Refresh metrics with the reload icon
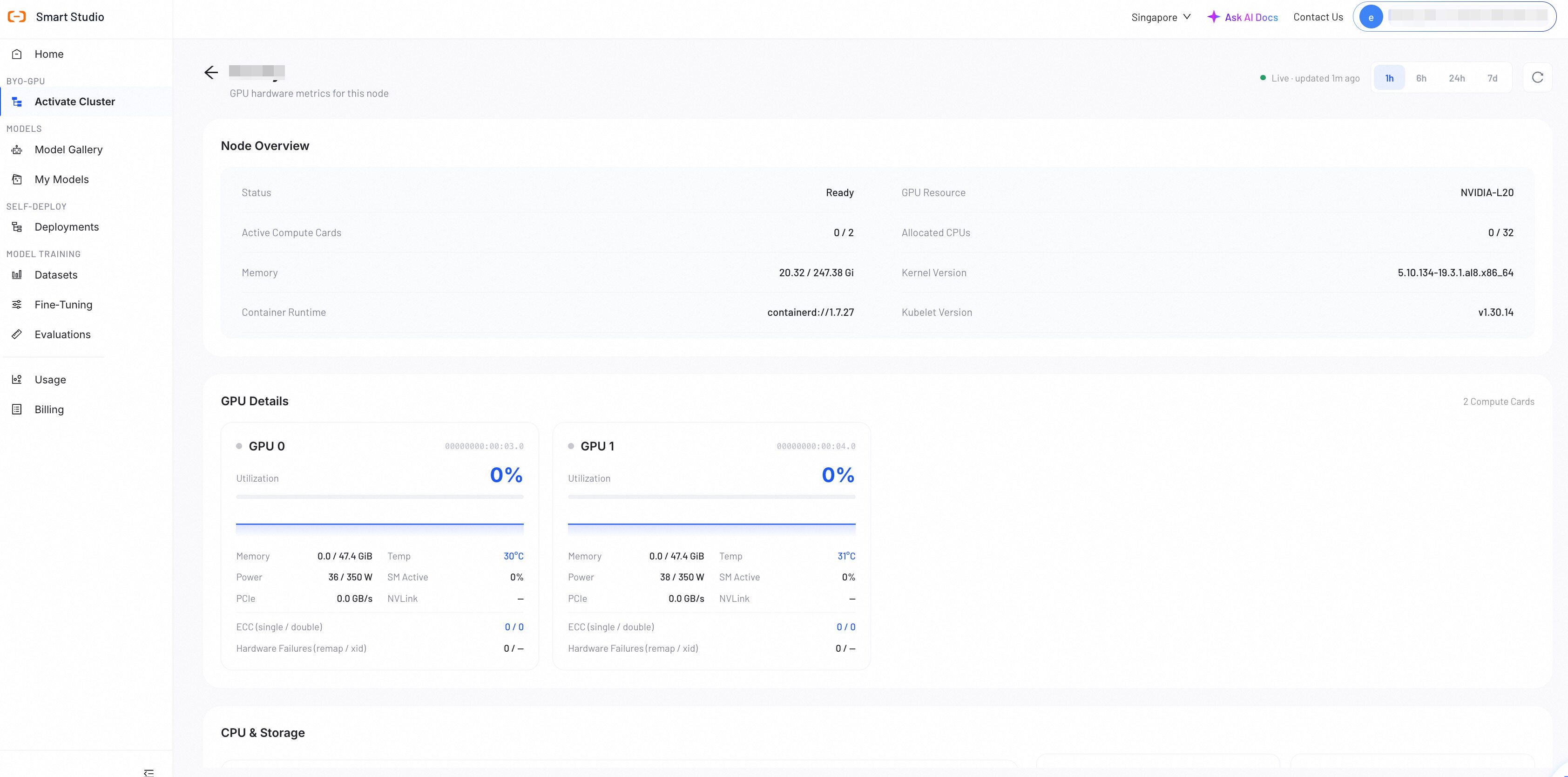 (x=1538, y=77)
